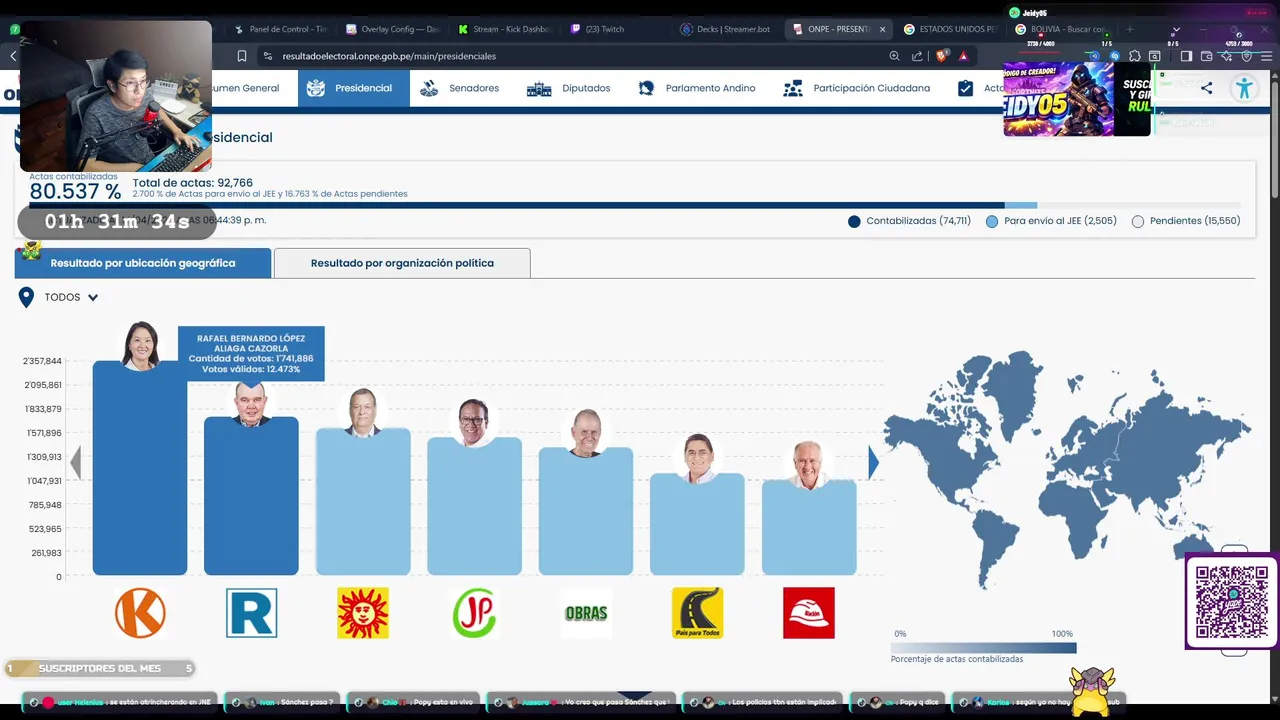This screenshot has height=720, width=1280.
Task: Click Total de actas: 92,766 text
Action: point(192,183)
